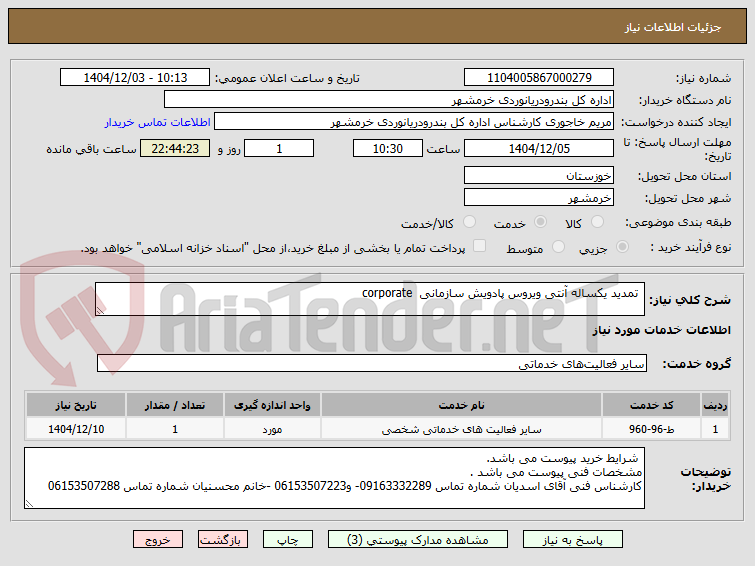Click the تعداد / مقدار column header
The image size is (755, 566).
(x=175, y=405)
